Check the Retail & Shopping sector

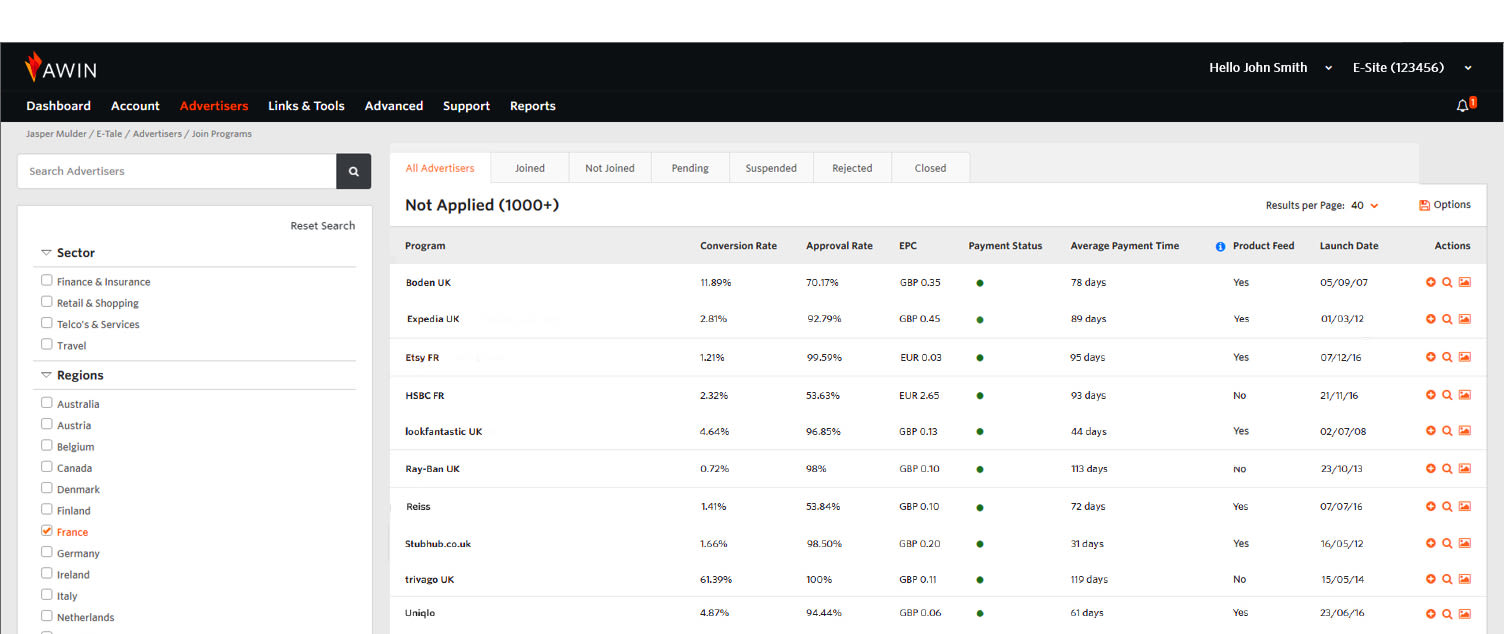(47, 302)
